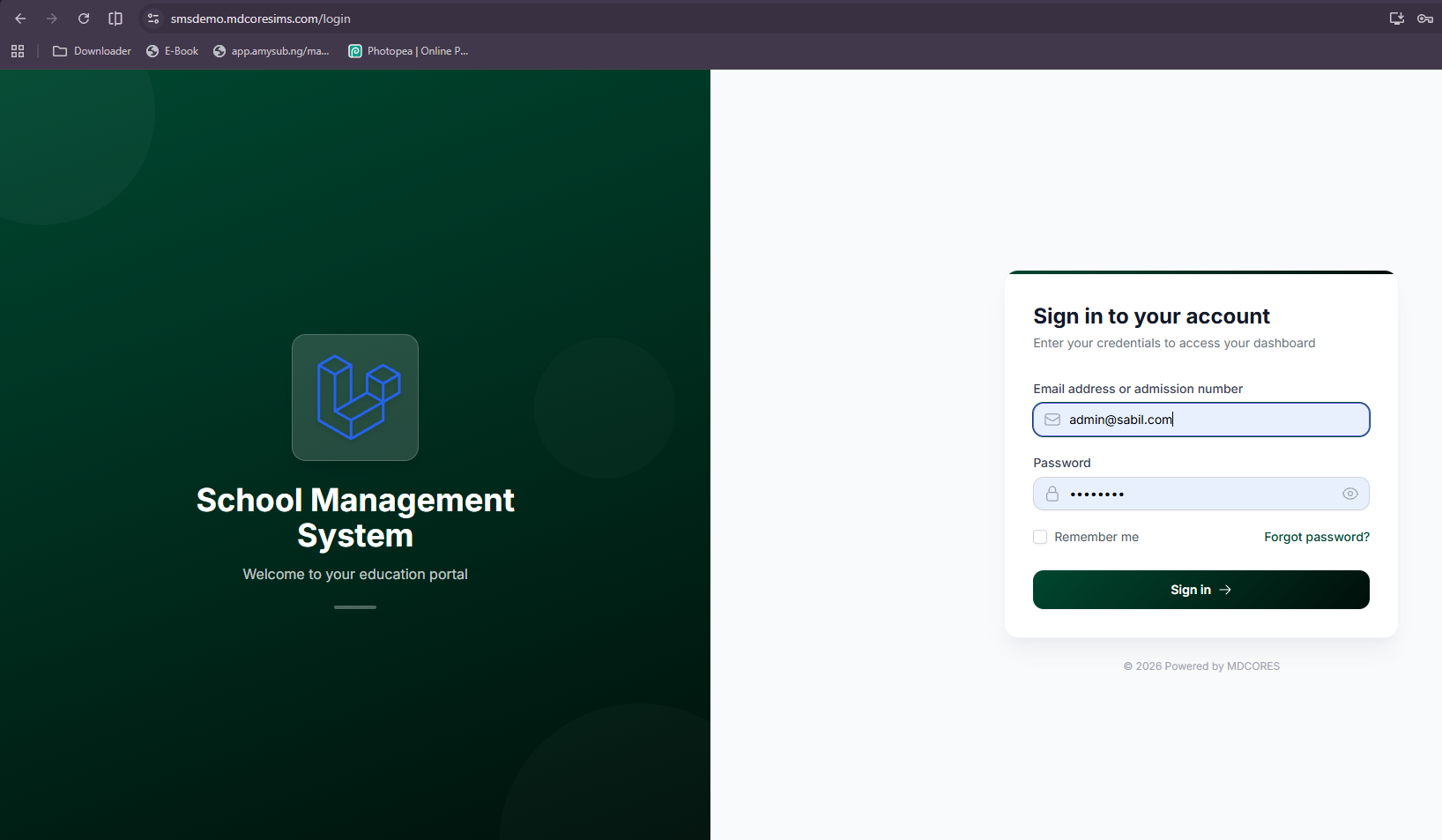Open the app.amysub.ng bookmark
Viewport: 1442px width, 840px height.
(271, 51)
